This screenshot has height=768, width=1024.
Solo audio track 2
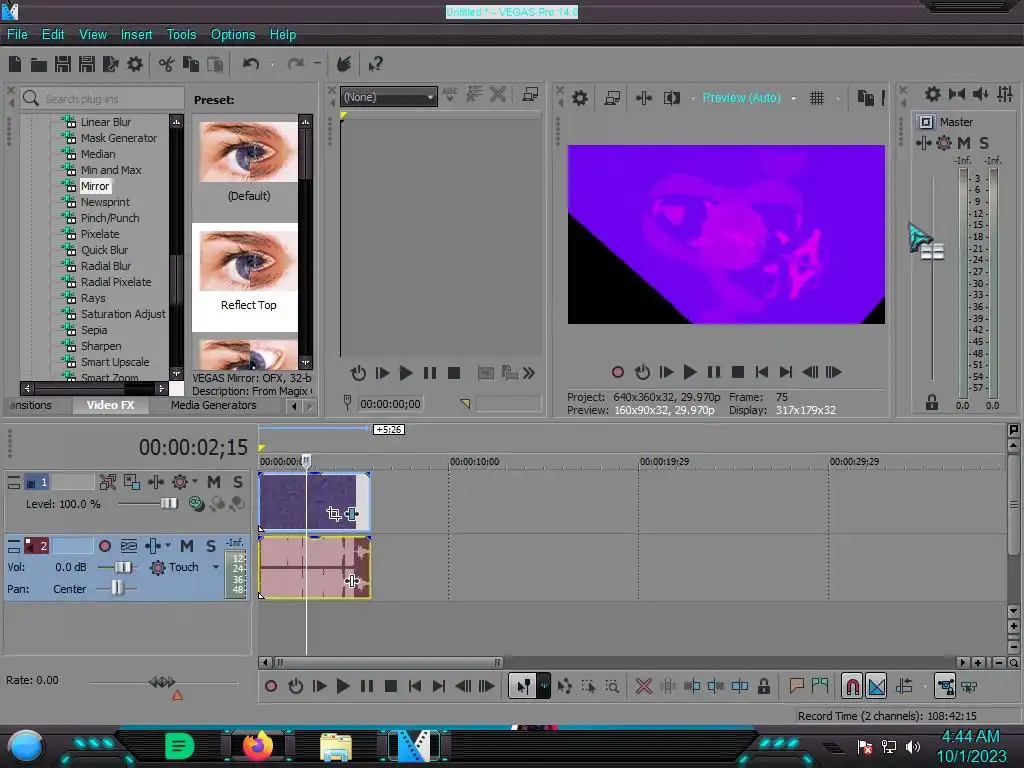(210, 546)
